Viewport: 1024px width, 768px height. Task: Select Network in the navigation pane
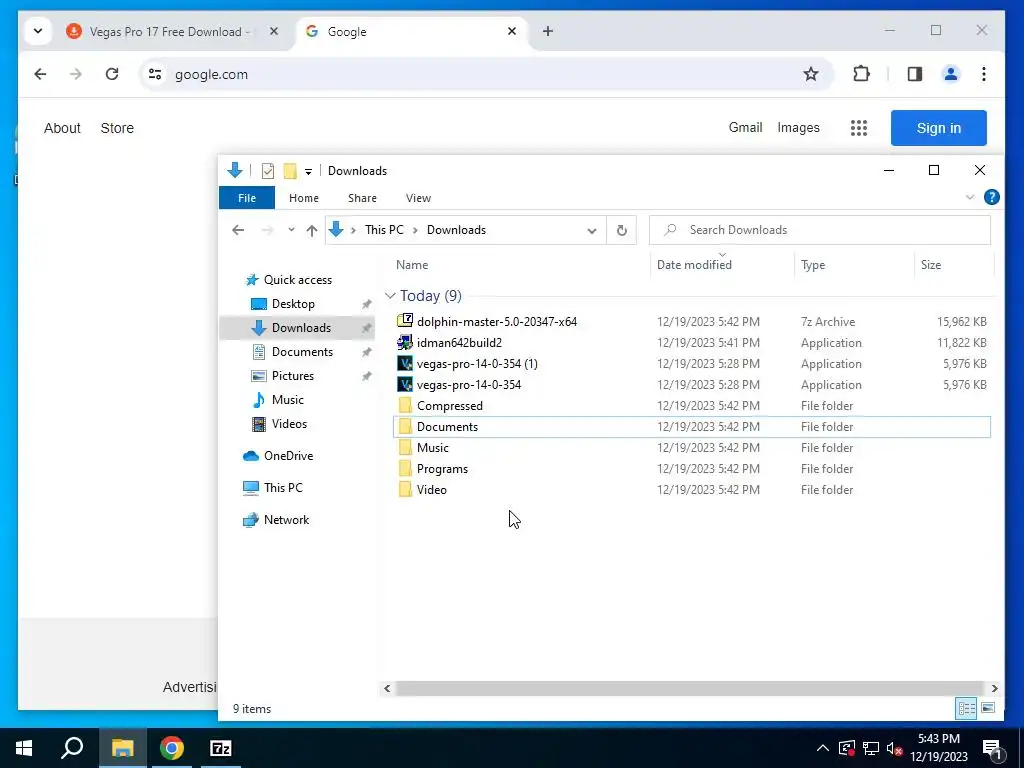click(286, 520)
